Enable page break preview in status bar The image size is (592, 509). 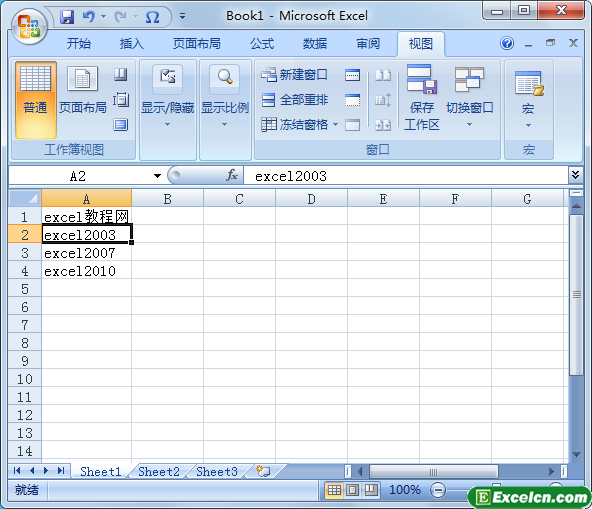pos(371,490)
